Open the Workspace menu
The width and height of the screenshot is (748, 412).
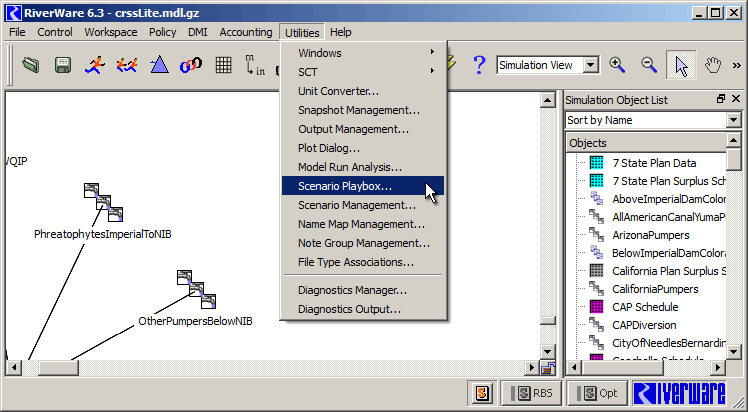[111, 32]
